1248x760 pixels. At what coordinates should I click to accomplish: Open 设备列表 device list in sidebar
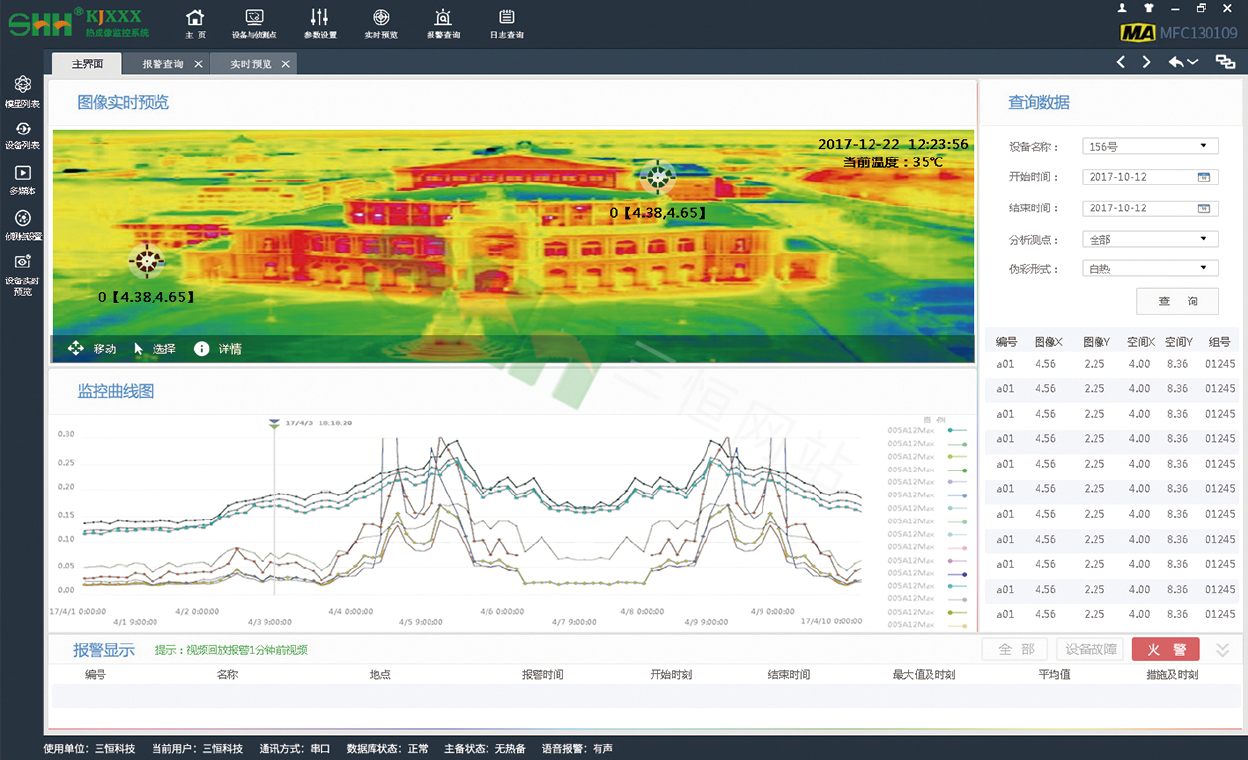(22, 135)
